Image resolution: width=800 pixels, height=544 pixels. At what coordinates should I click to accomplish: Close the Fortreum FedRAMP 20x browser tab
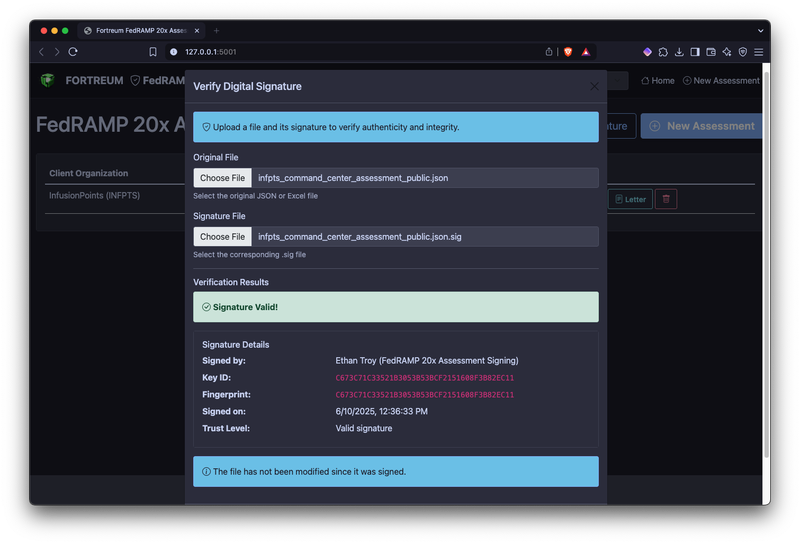pyautogui.click(x=197, y=31)
